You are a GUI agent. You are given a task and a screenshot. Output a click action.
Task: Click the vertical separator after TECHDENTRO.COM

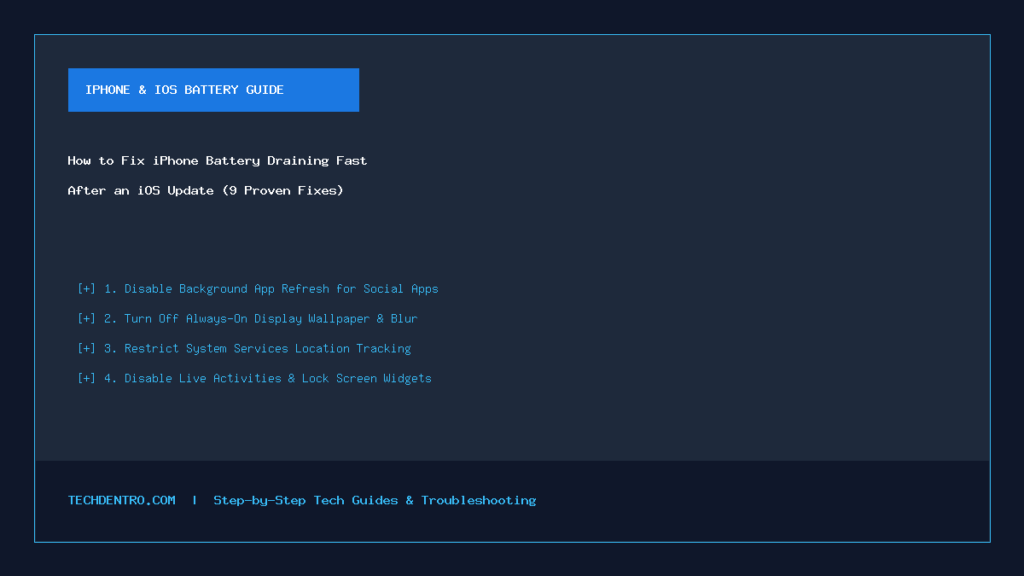pyautogui.click(x=195, y=500)
